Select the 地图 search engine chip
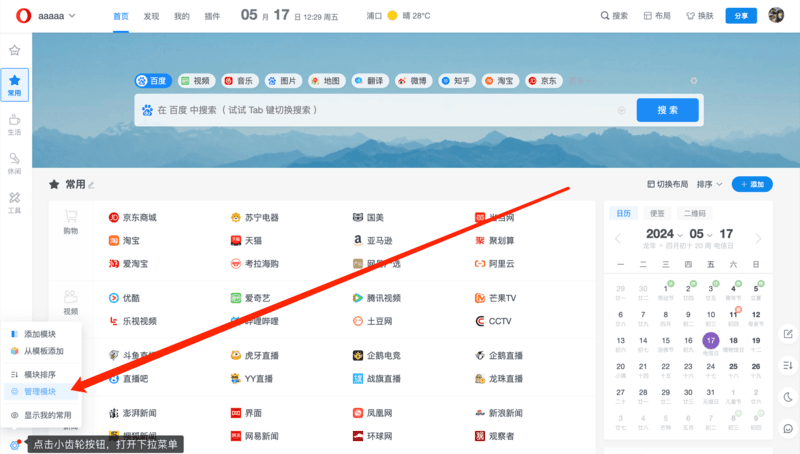The height and width of the screenshot is (454, 800). click(327, 81)
